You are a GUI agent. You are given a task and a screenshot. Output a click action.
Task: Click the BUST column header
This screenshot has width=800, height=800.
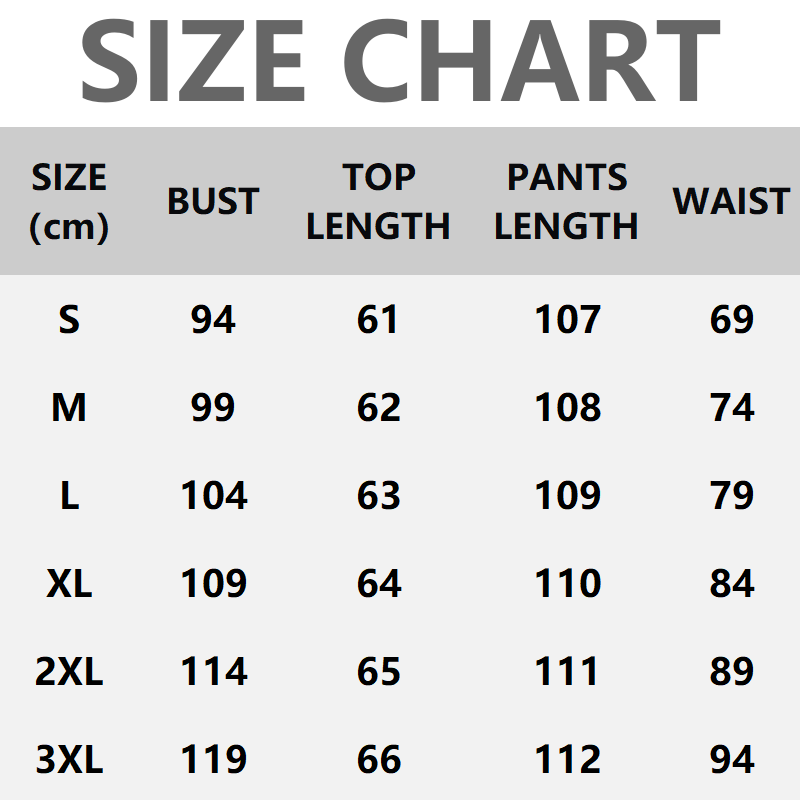click(x=213, y=202)
